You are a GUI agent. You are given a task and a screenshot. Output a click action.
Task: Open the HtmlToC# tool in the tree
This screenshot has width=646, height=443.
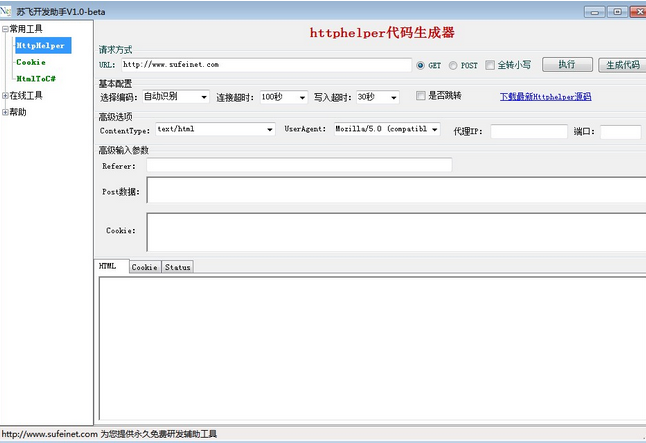[36, 79]
